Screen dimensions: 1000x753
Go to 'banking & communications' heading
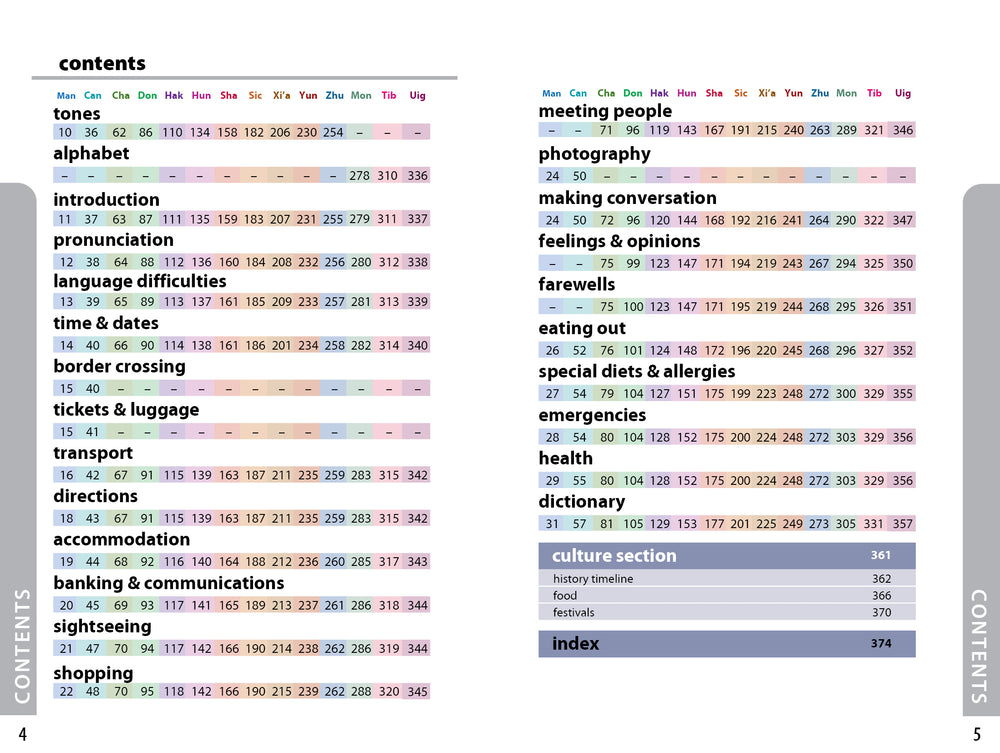[168, 583]
